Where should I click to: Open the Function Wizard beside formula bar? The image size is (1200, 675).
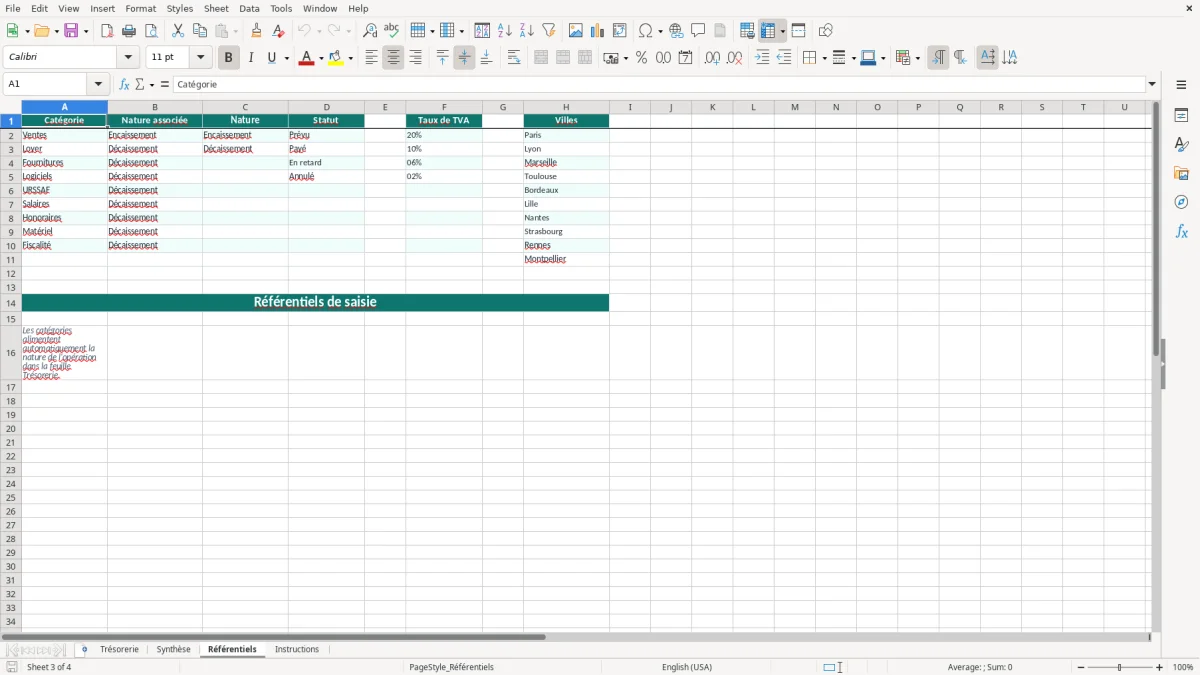pyautogui.click(x=124, y=85)
